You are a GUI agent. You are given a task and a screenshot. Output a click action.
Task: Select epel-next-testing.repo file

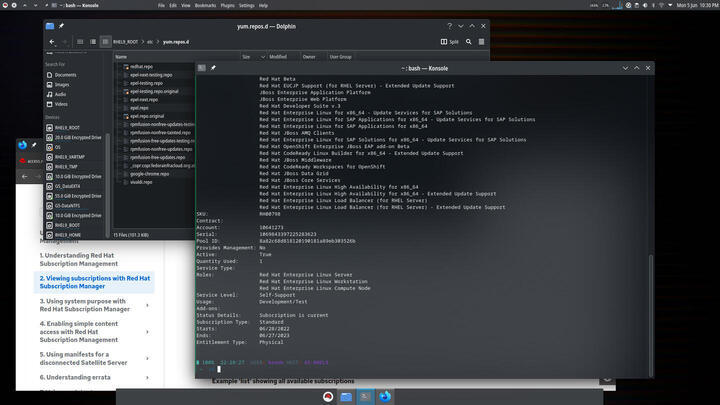pyautogui.click(x=151, y=75)
